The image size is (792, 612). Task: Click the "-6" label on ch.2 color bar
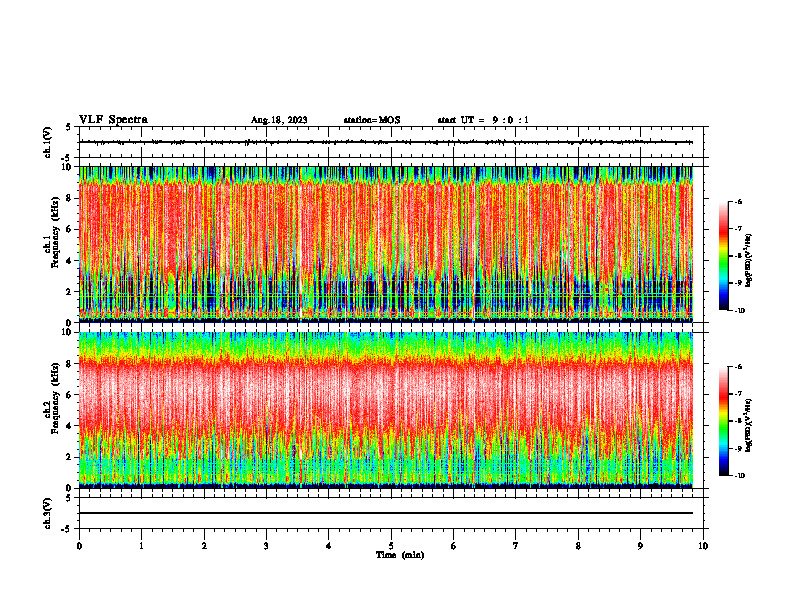click(738, 367)
